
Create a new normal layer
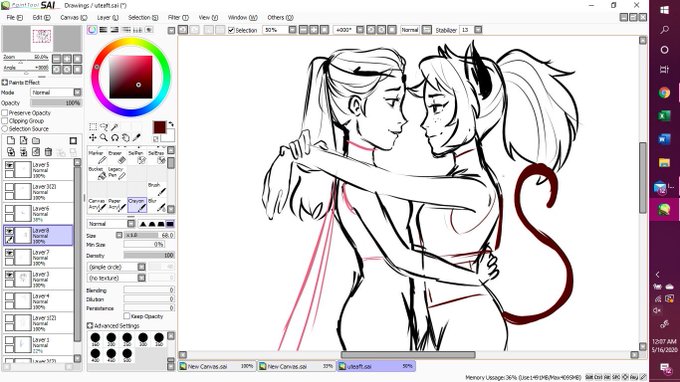[x=11, y=140]
